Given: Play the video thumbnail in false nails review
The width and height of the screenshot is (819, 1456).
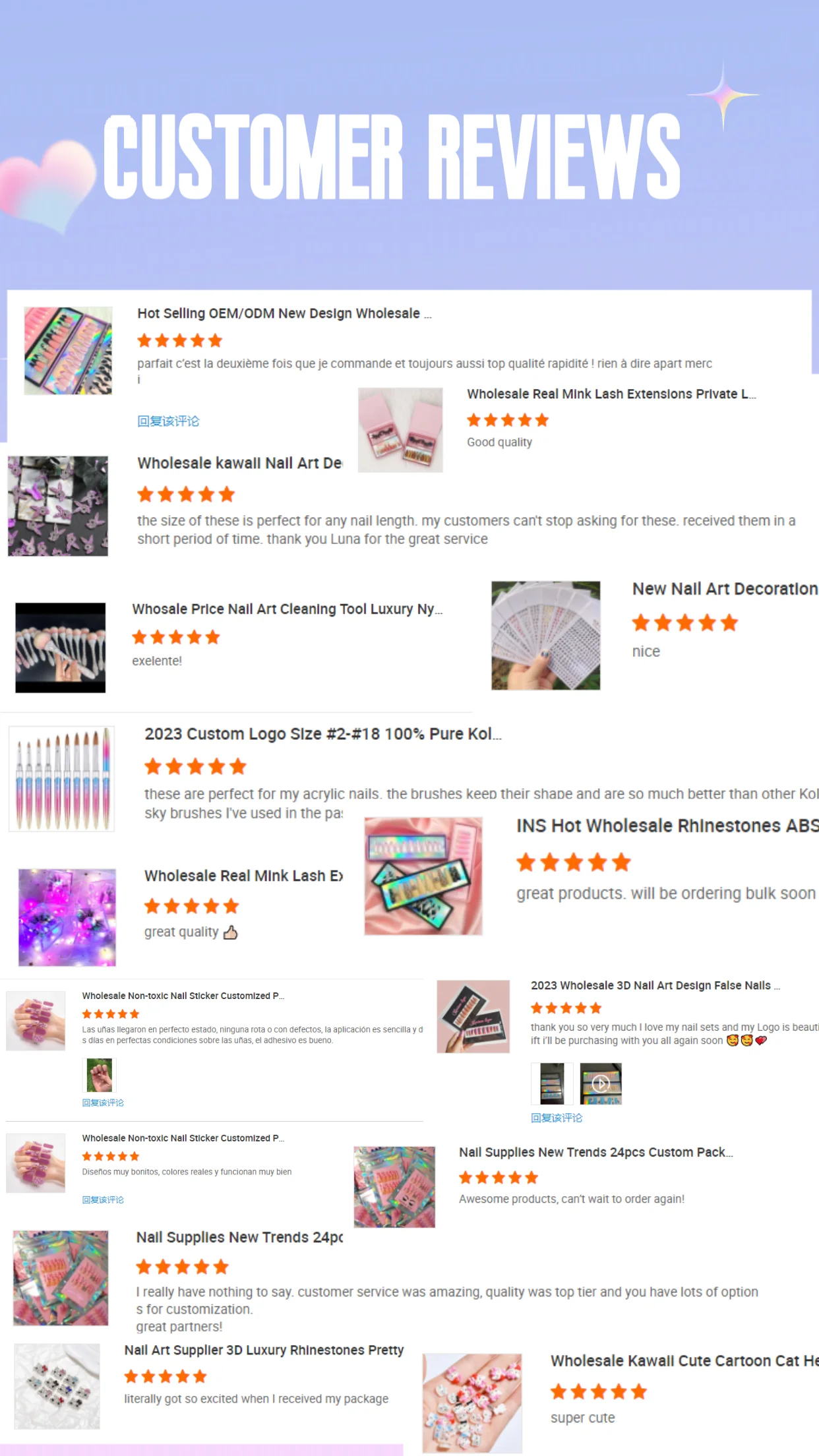Looking at the screenshot, I should click(601, 1083).
